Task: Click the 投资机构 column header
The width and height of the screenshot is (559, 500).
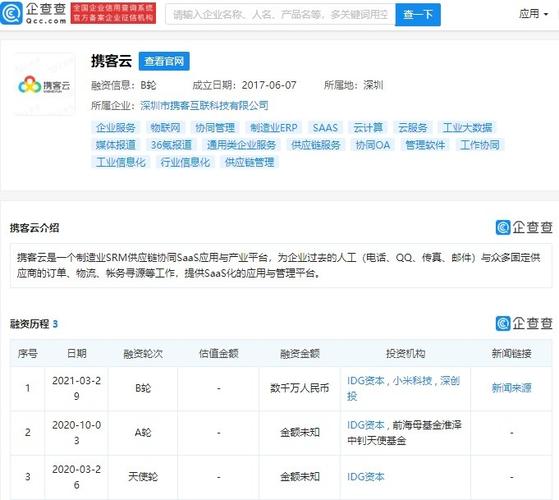Action: pyautogui.click(x=406, y=354)
